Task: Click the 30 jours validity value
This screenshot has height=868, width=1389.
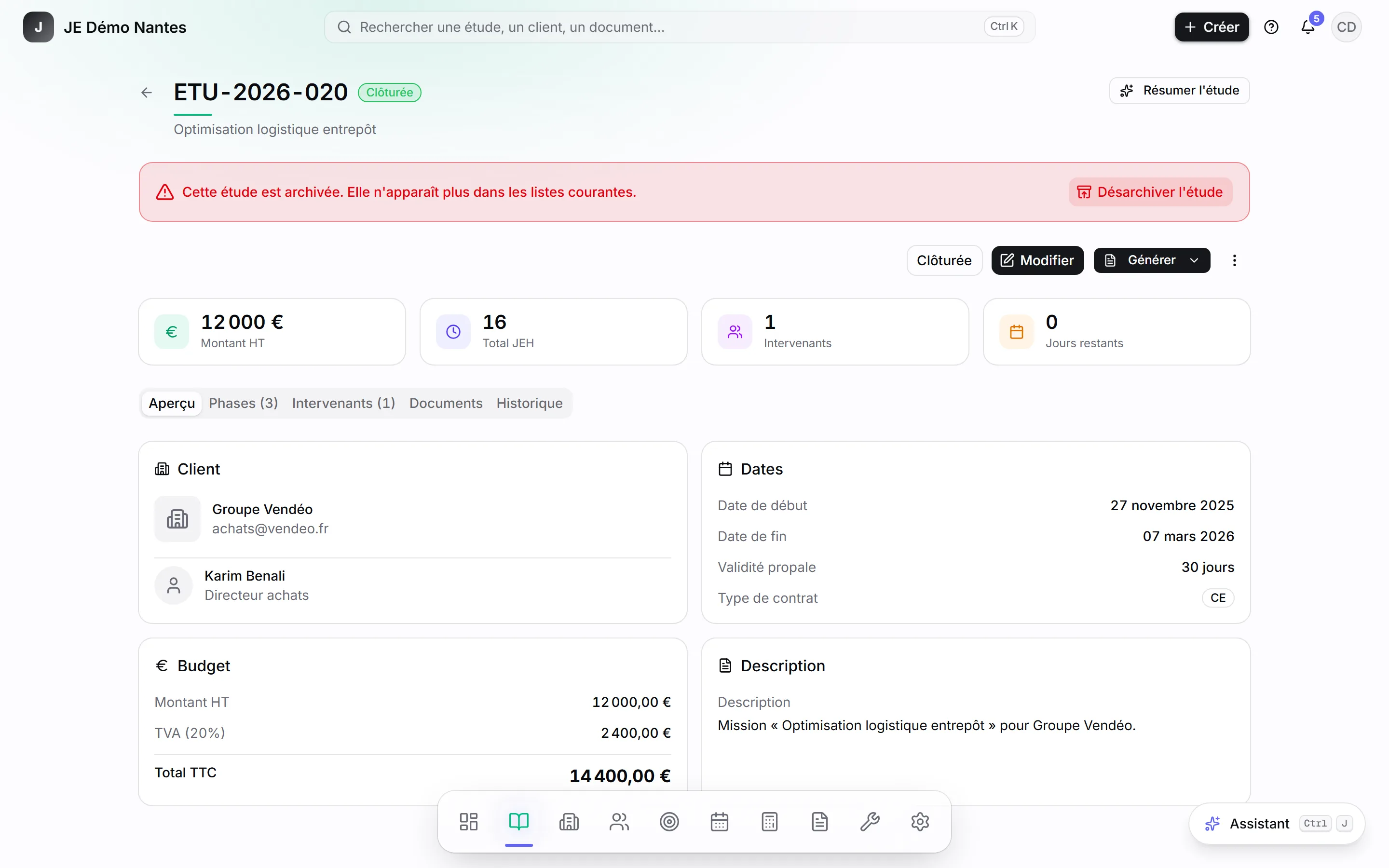Action: coord(1208,567)
